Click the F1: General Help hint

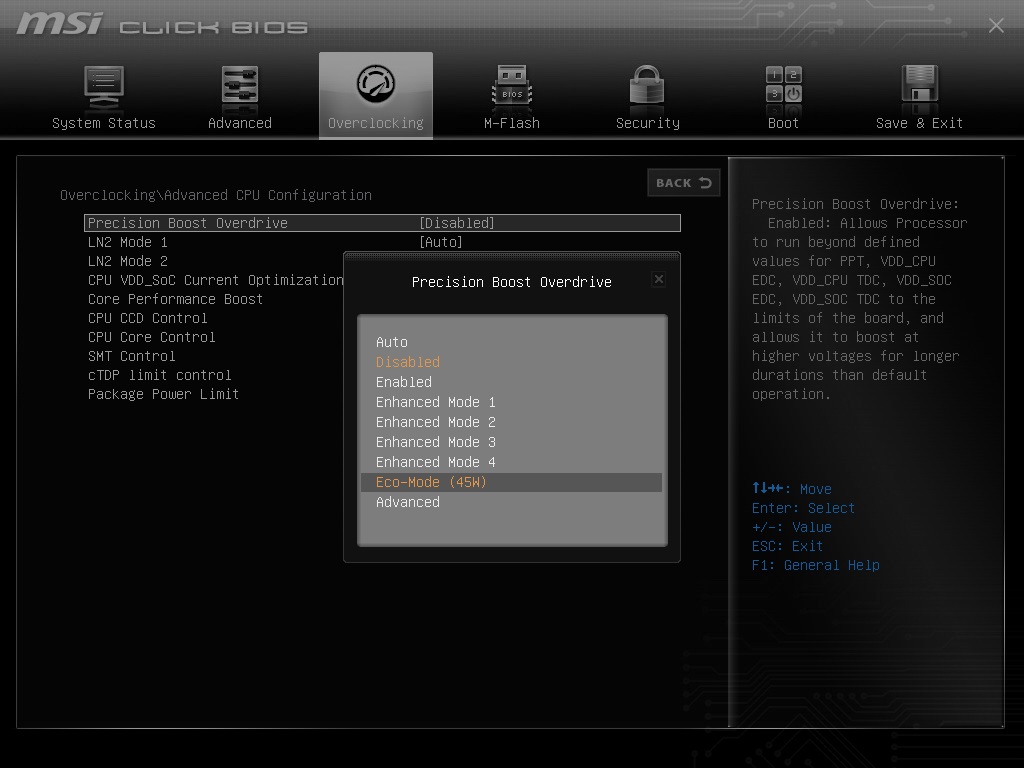click(816, 565)
